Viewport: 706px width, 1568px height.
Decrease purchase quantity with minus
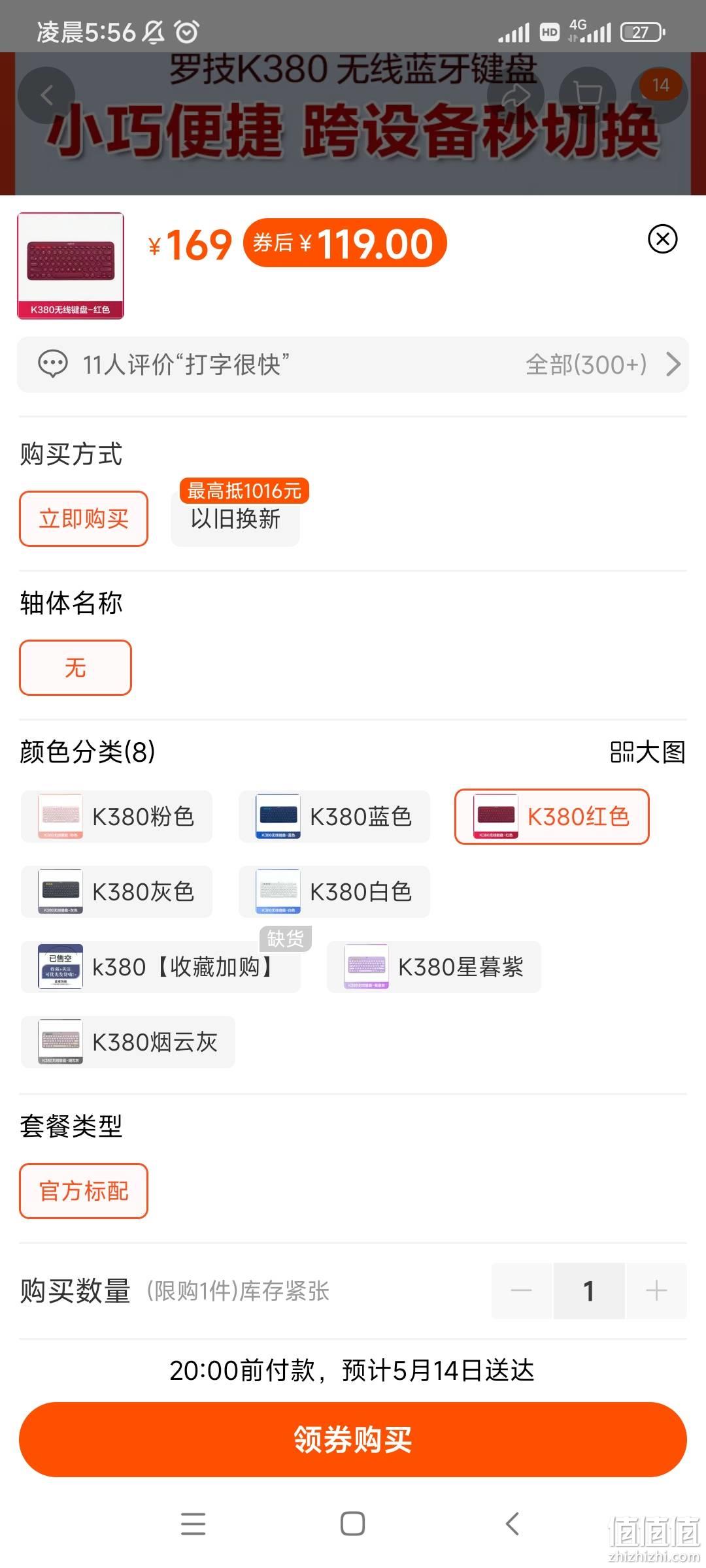pos(522,1291)
